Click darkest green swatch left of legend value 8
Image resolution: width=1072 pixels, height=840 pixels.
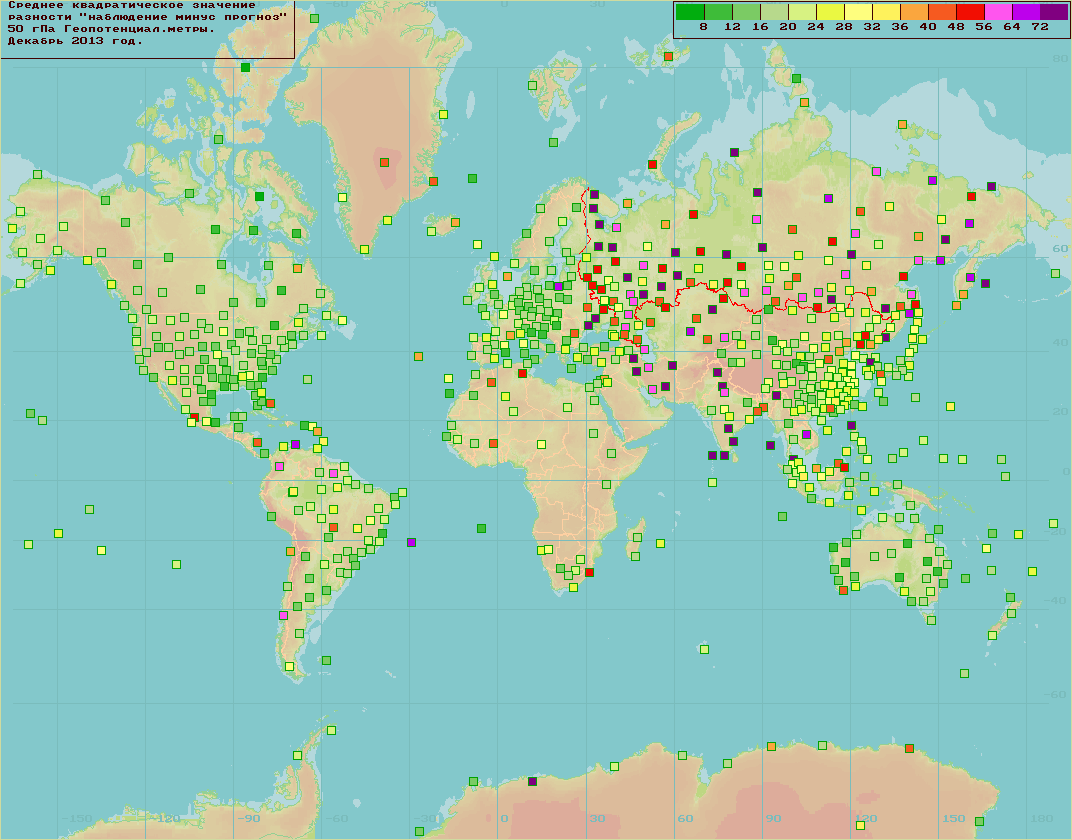[x=690, y=12]
